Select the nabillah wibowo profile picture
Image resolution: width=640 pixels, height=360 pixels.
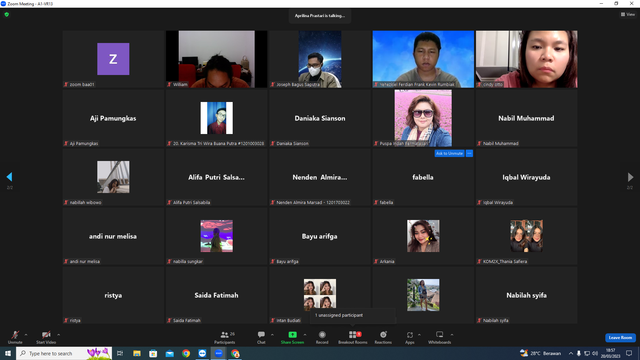click(x=113, y=177)
